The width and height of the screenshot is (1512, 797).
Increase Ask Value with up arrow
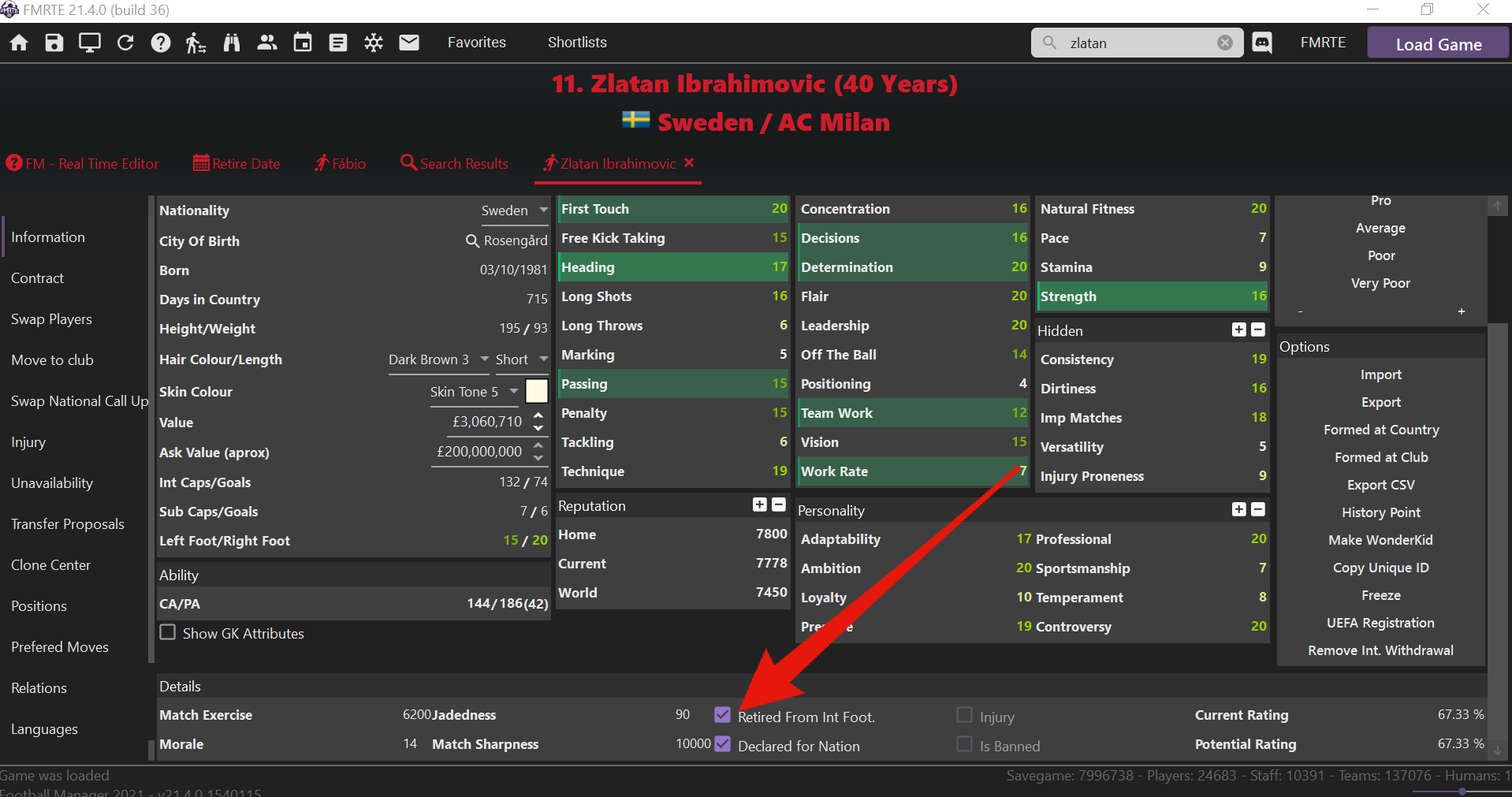coord(538,445)
